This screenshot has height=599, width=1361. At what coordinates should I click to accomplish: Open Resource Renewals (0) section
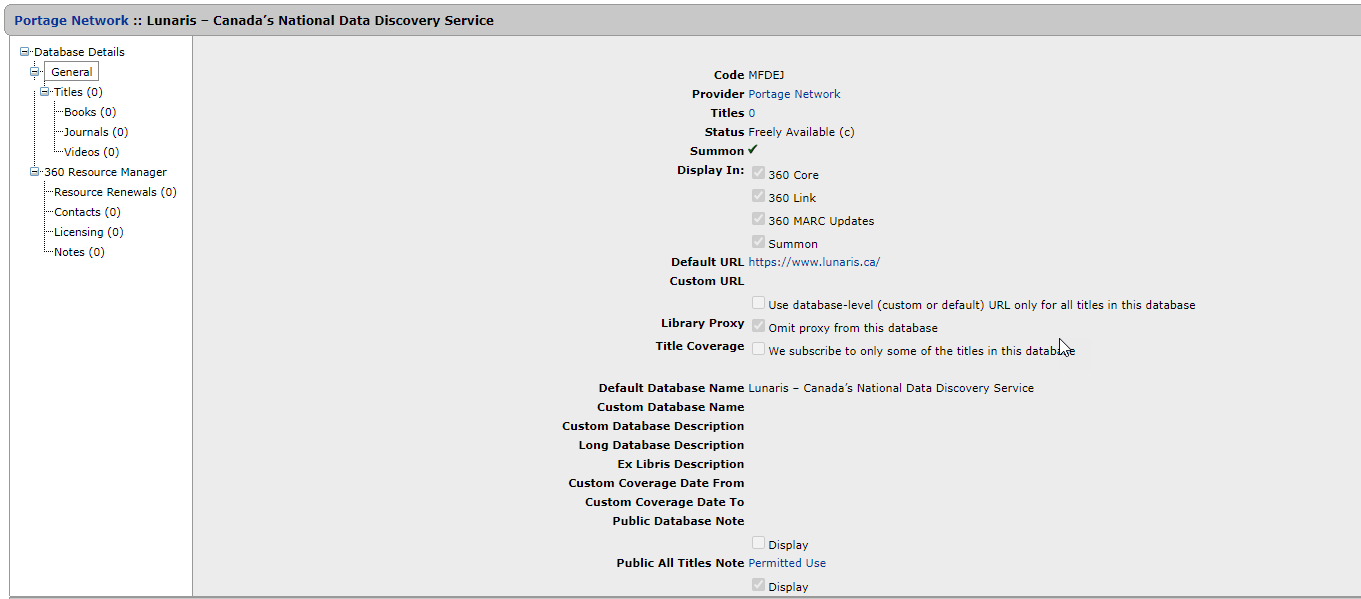pyautogui.click(x=115, y=192)
